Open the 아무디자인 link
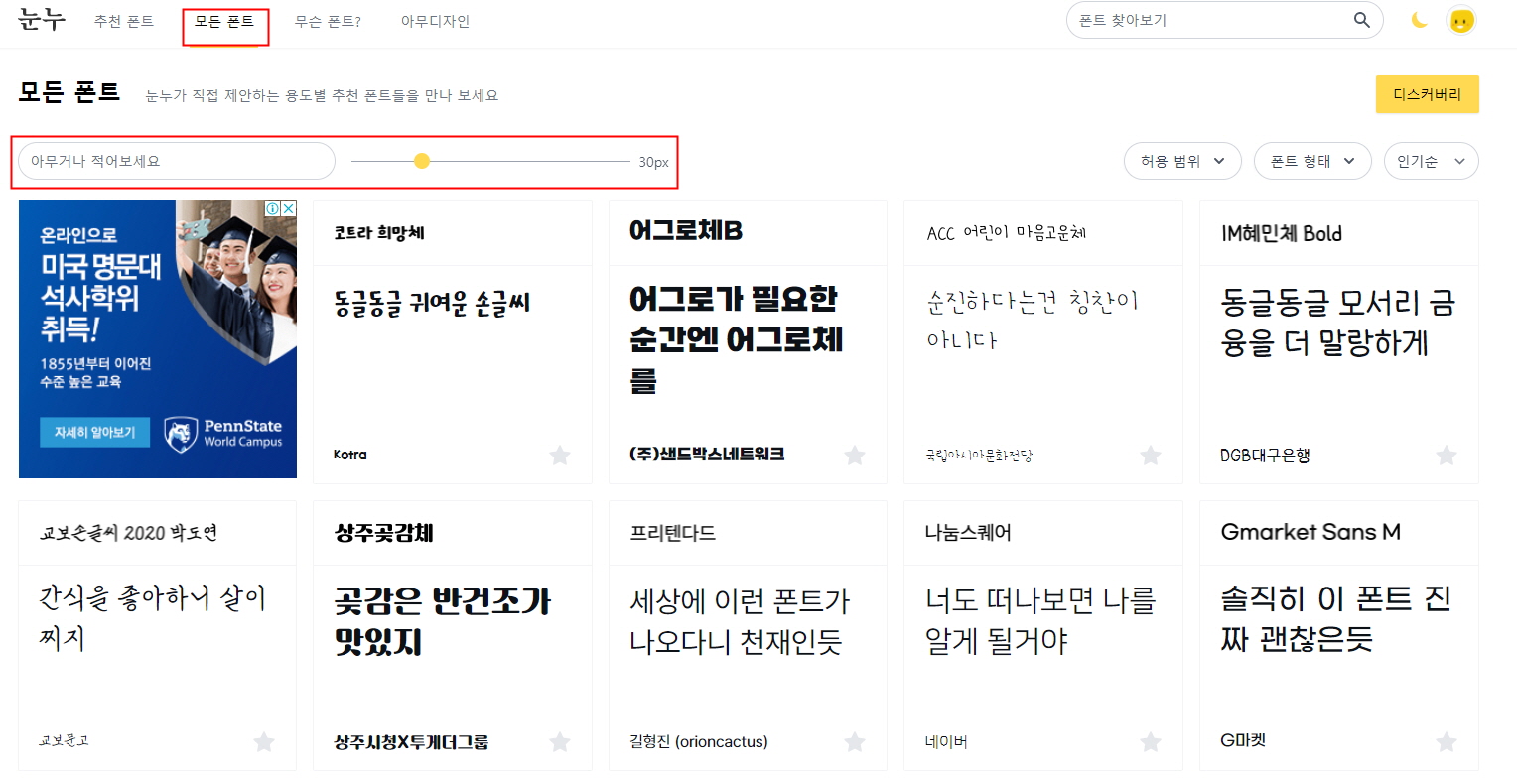This screenshot has width=1517, height=784. [434, 20]
